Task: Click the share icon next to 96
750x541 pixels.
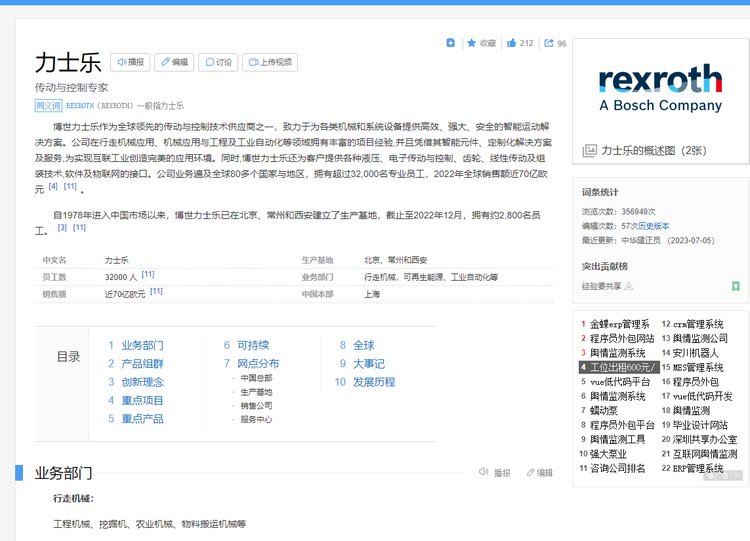Action: click(549, 43)
